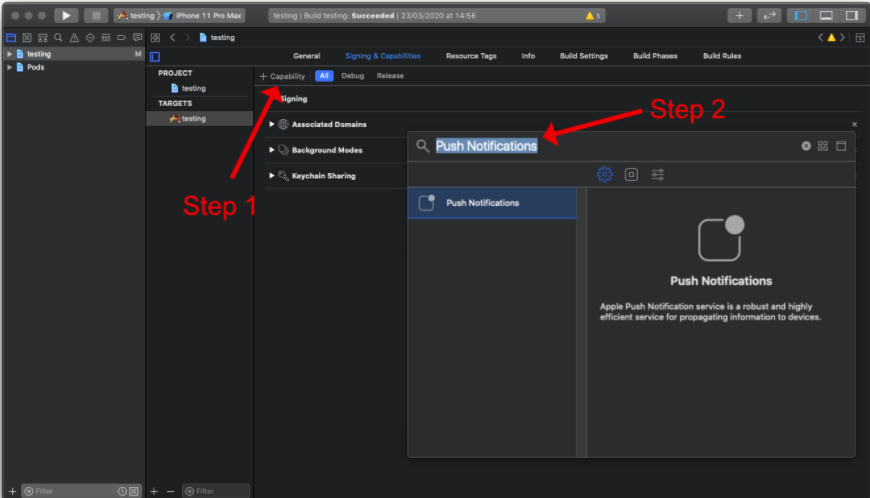870x498 pixels.
Task: Add a new target plus button
Action: tap(154, 491)
